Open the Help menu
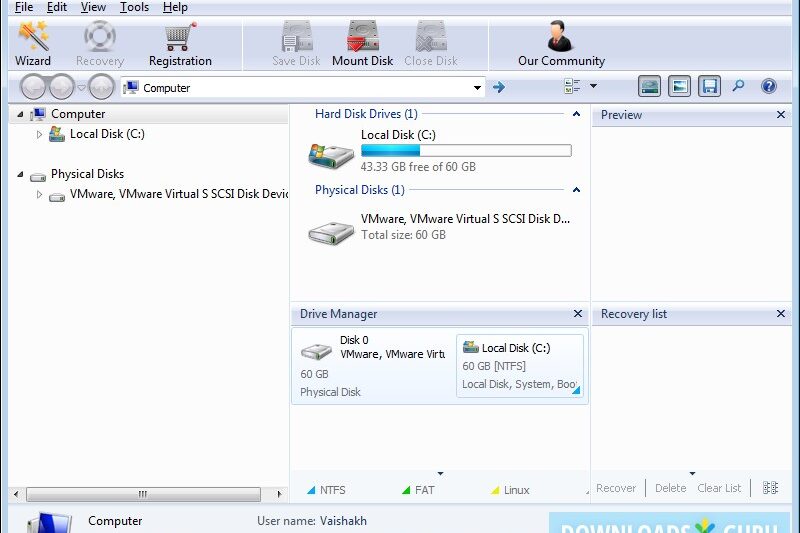The height and width of the screenshot is (533, 800). 175,7
